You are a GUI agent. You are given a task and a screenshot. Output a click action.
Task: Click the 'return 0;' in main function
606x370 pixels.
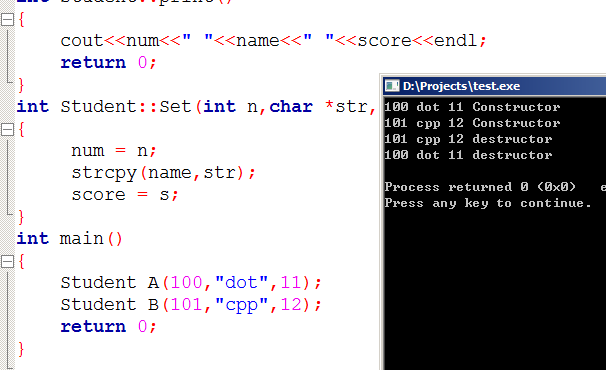click(108, 327)
